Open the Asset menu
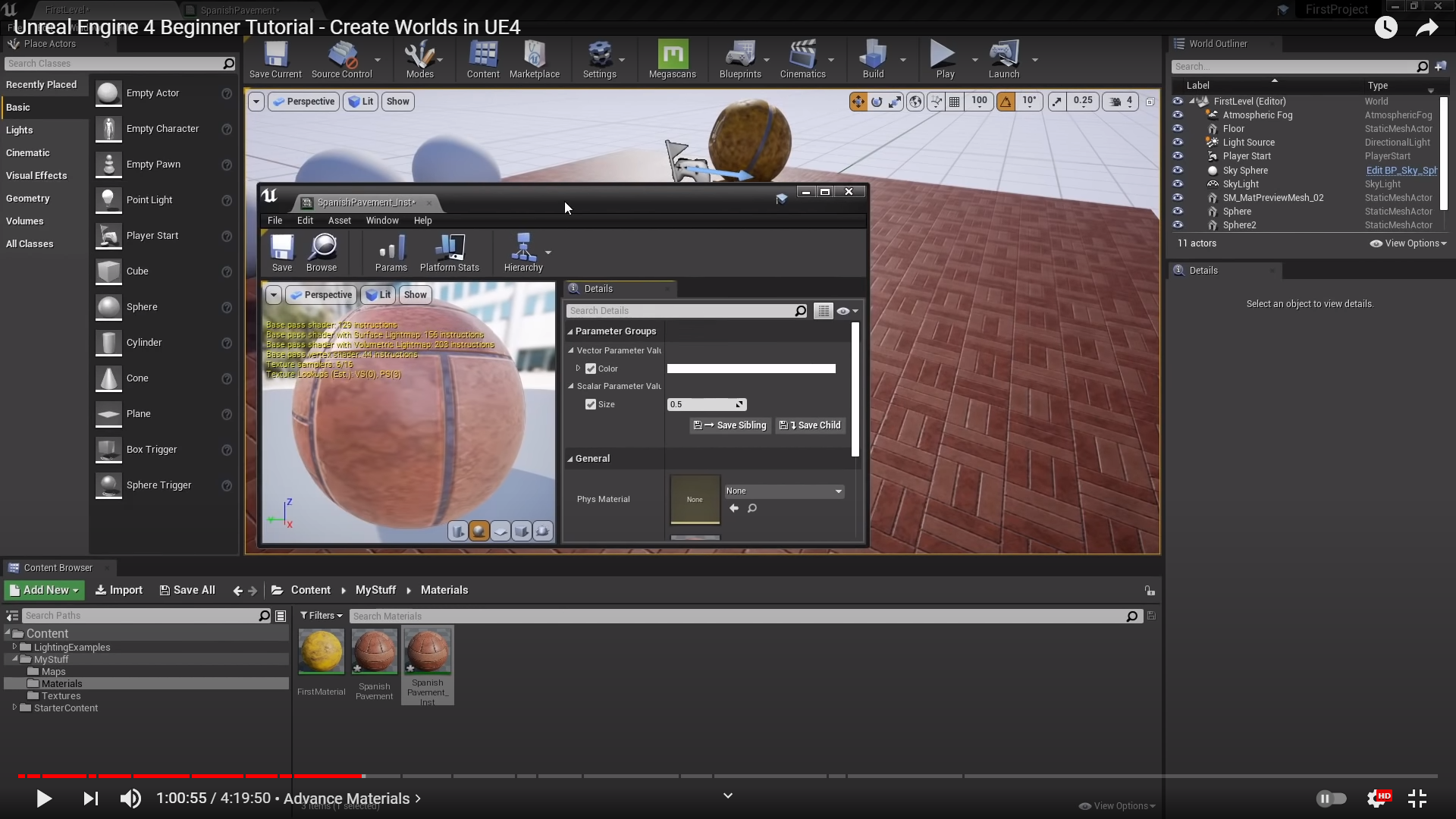 coord(339,221)
